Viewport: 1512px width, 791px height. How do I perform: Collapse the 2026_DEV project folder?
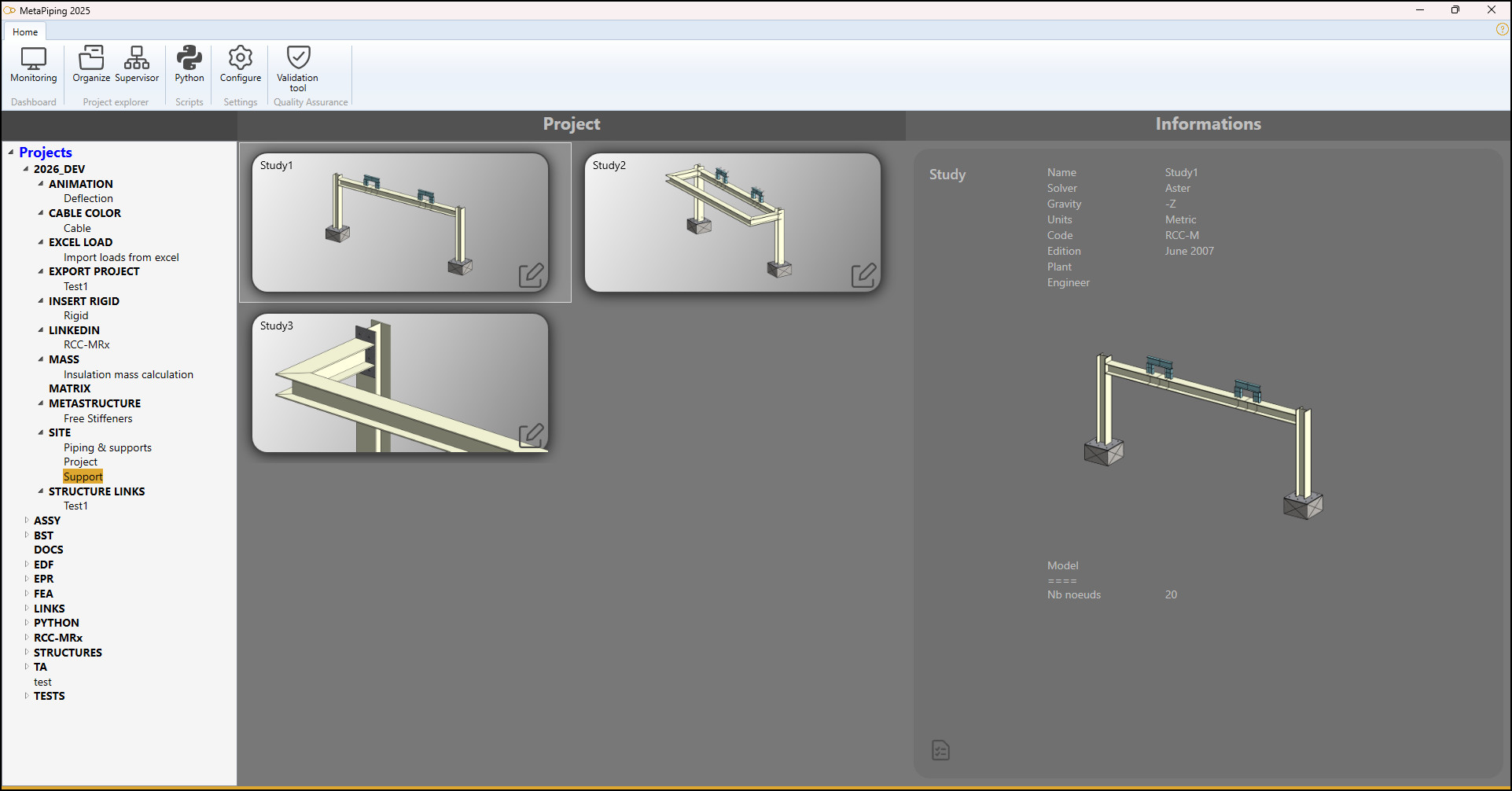[x=26, y=169]
